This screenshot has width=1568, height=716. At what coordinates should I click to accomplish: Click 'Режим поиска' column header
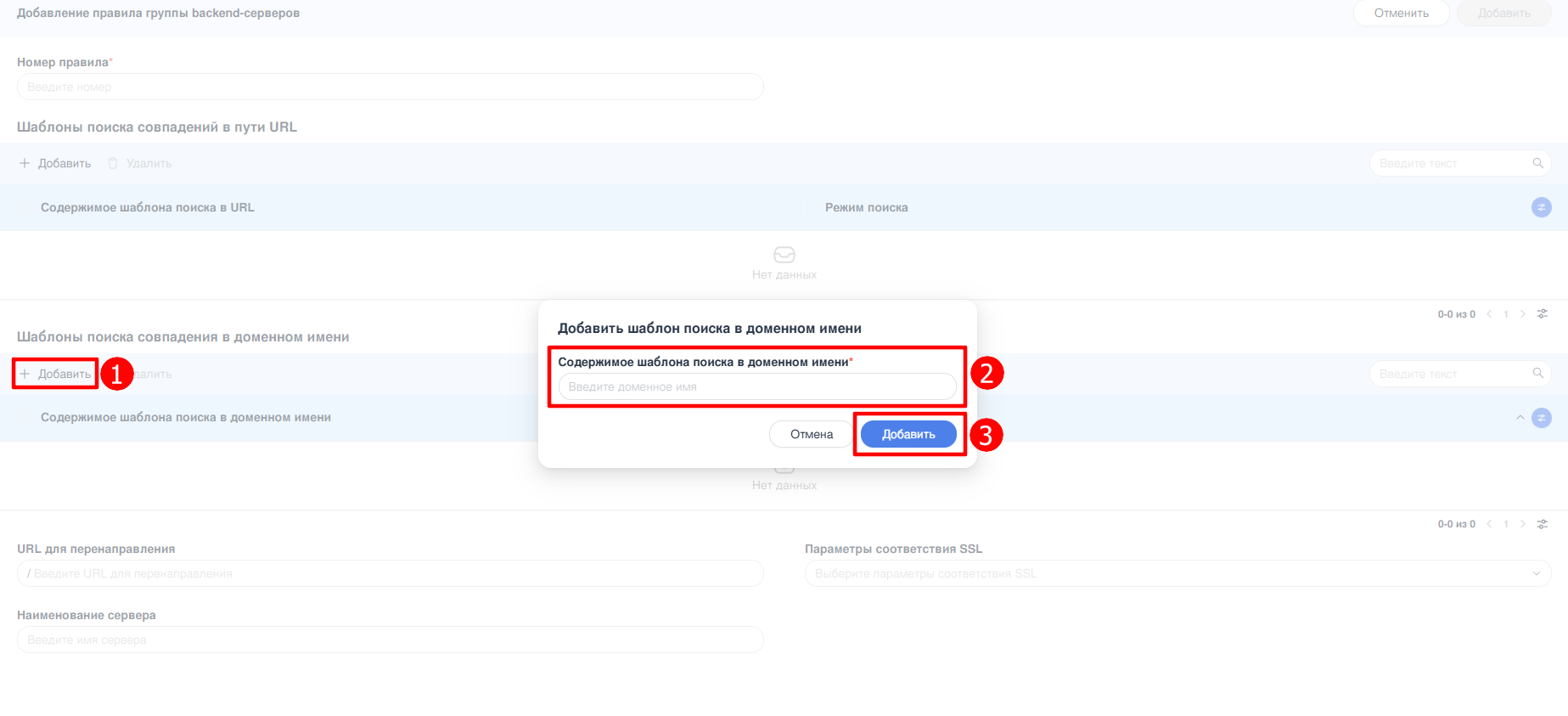[x=866, y=207]
